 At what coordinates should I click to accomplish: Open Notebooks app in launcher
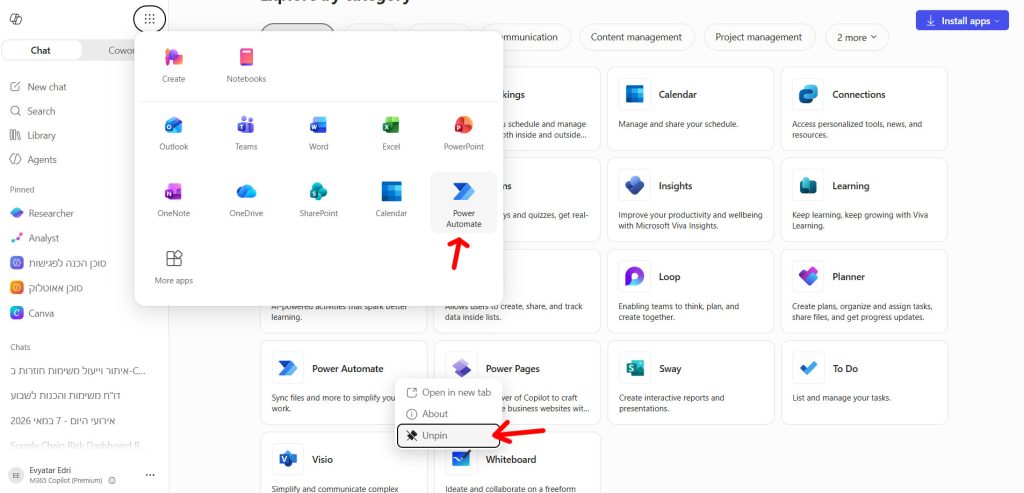246,65
